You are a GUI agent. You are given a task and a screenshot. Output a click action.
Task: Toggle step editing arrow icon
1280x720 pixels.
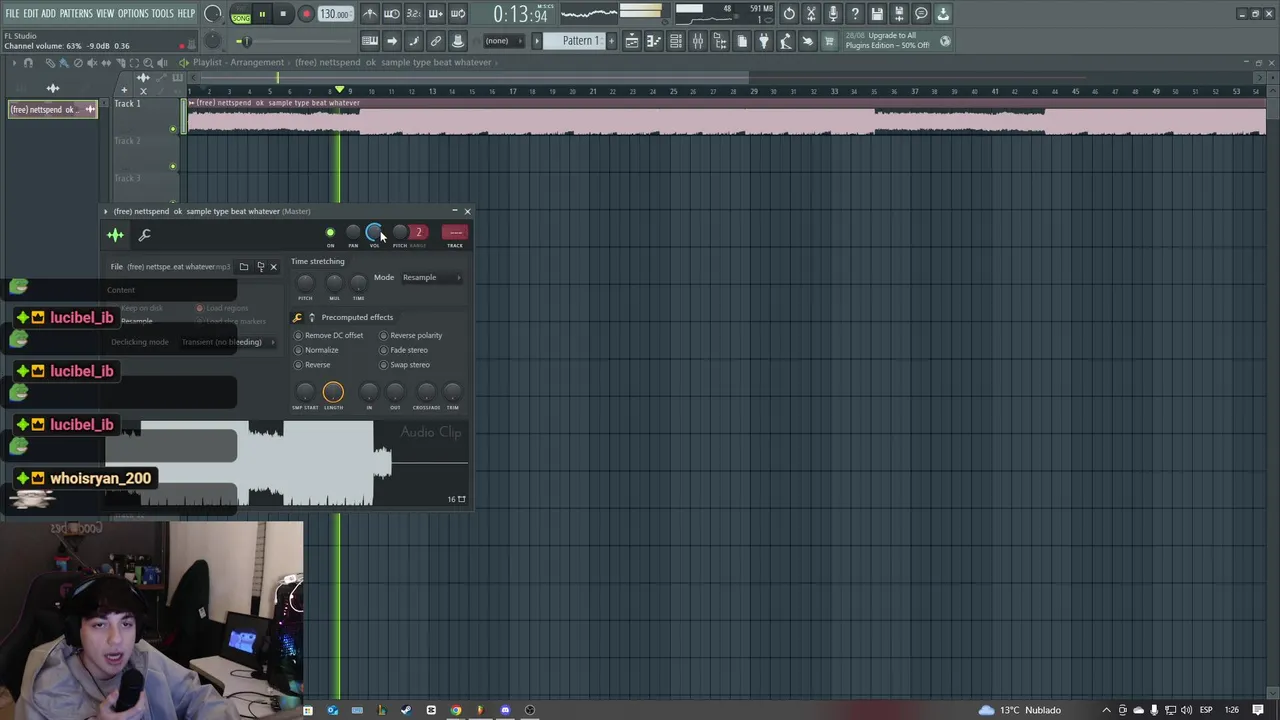point(392,41)
